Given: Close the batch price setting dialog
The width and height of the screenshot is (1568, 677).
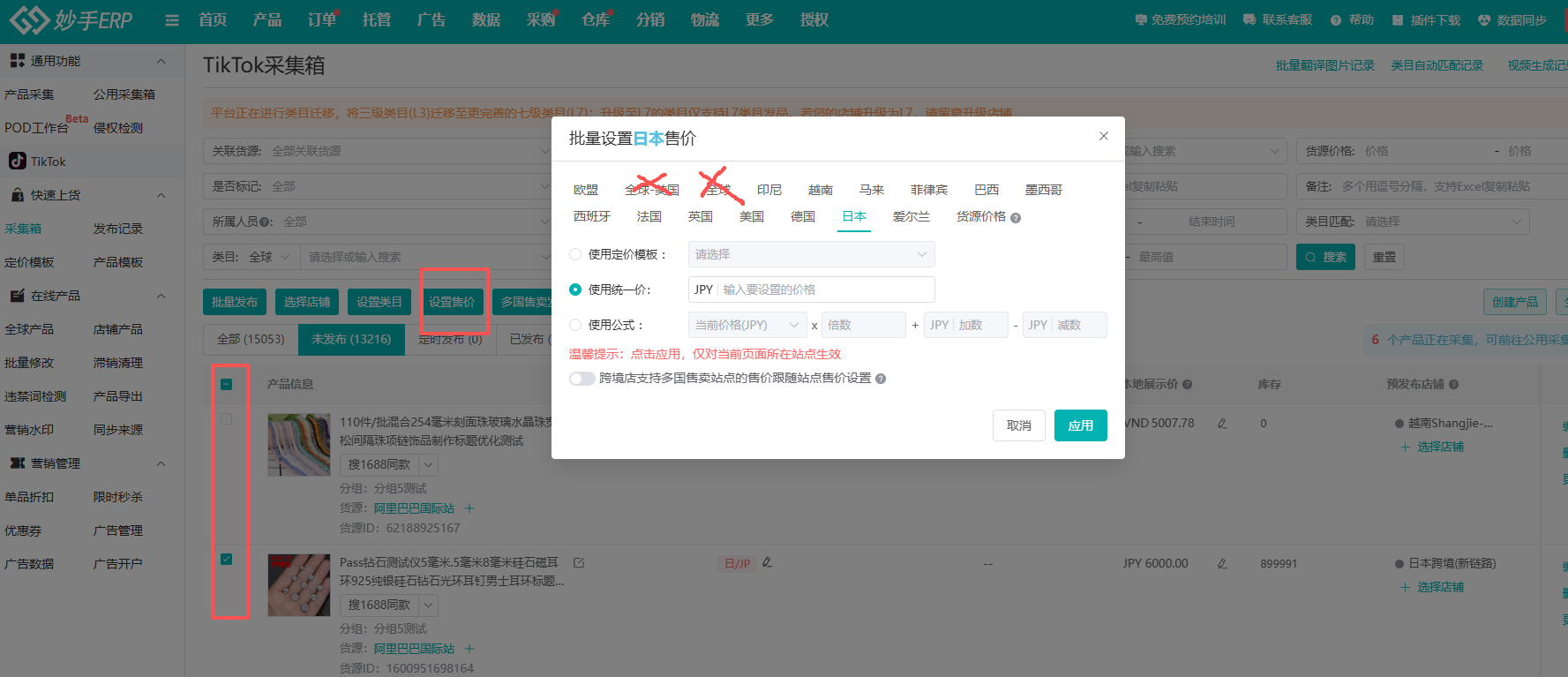Looking at the screenshot, I should coord(1103,136).
